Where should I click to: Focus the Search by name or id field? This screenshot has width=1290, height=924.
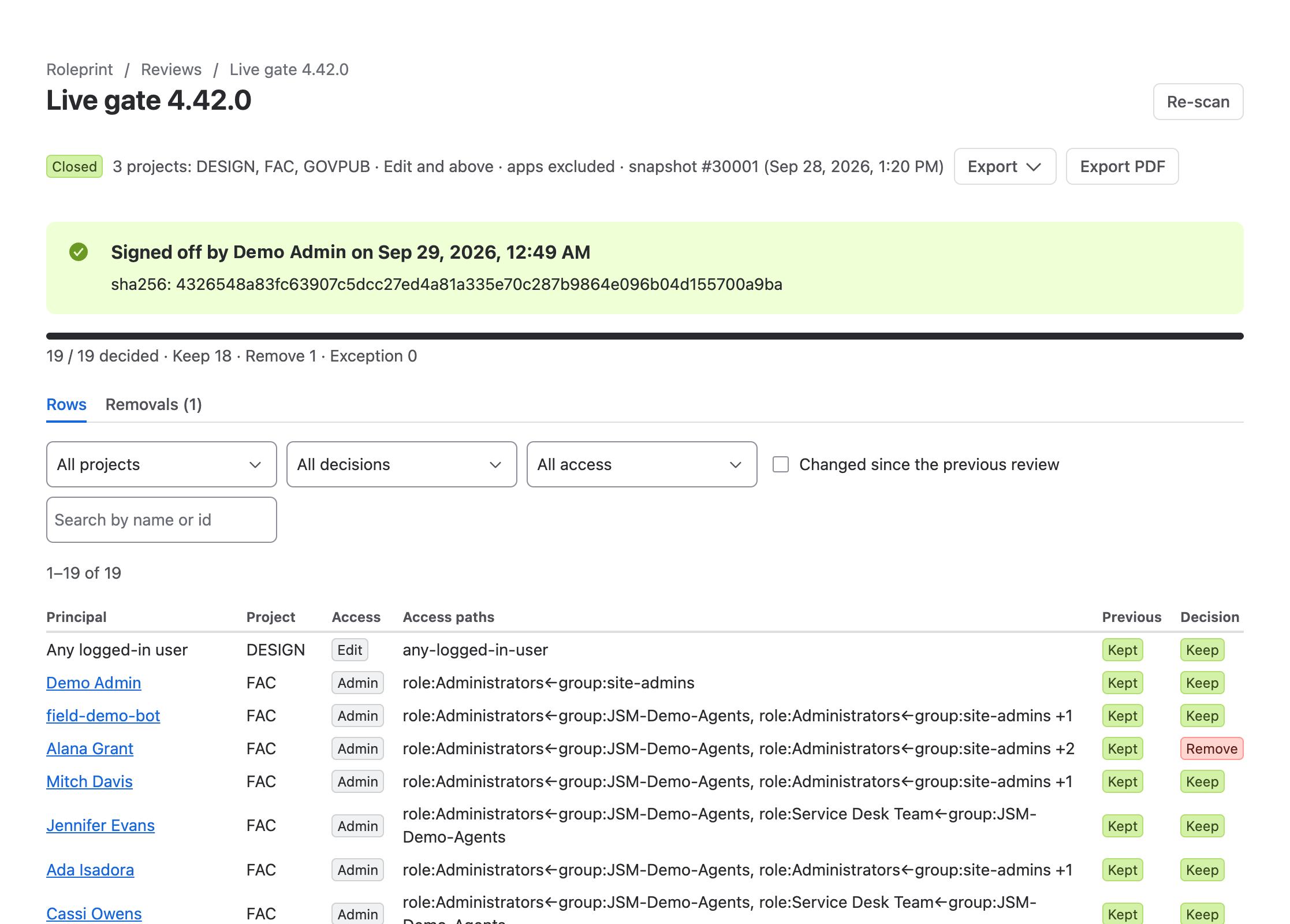click(162, 520)
